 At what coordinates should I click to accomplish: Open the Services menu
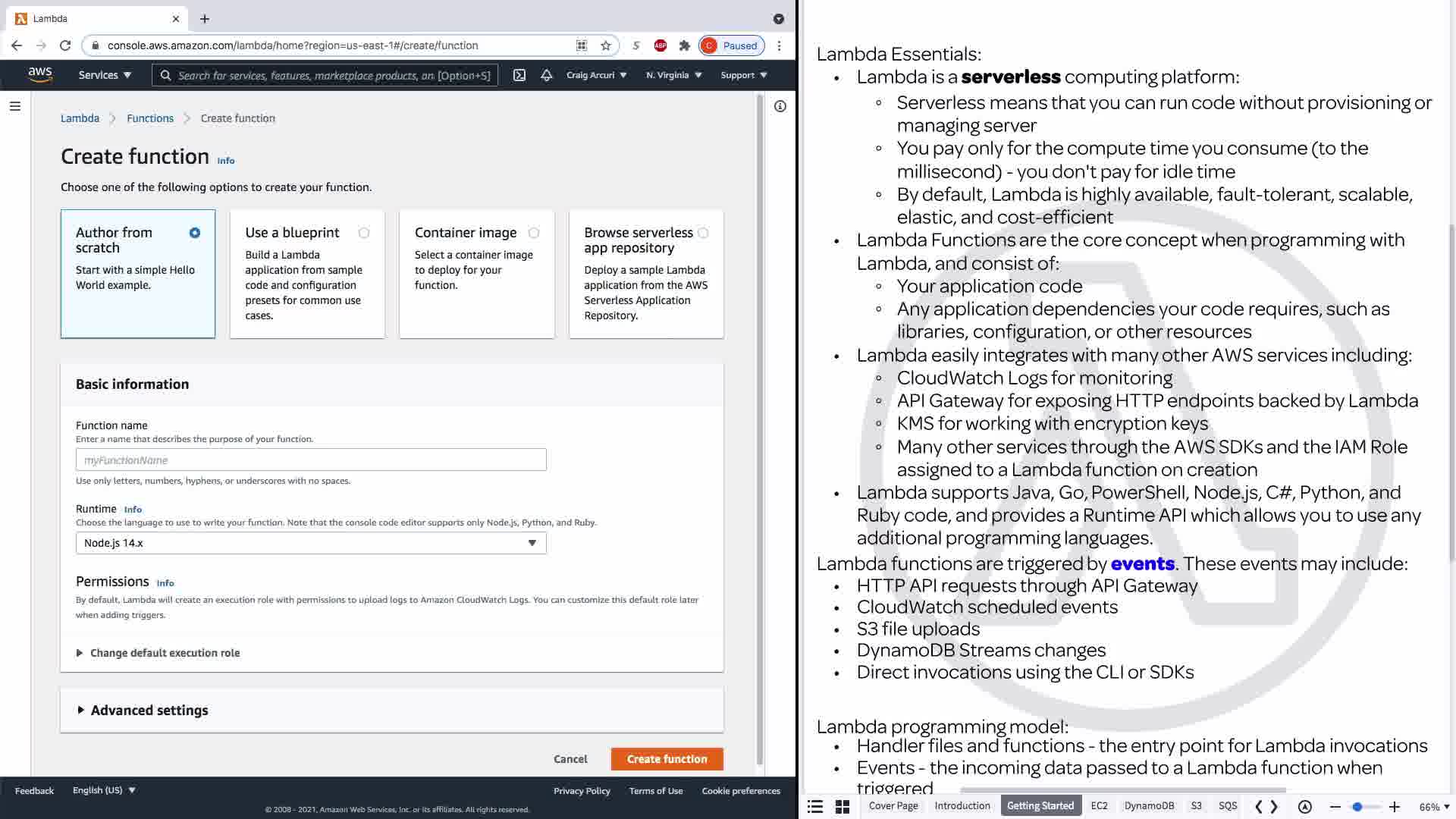[105, 75]
